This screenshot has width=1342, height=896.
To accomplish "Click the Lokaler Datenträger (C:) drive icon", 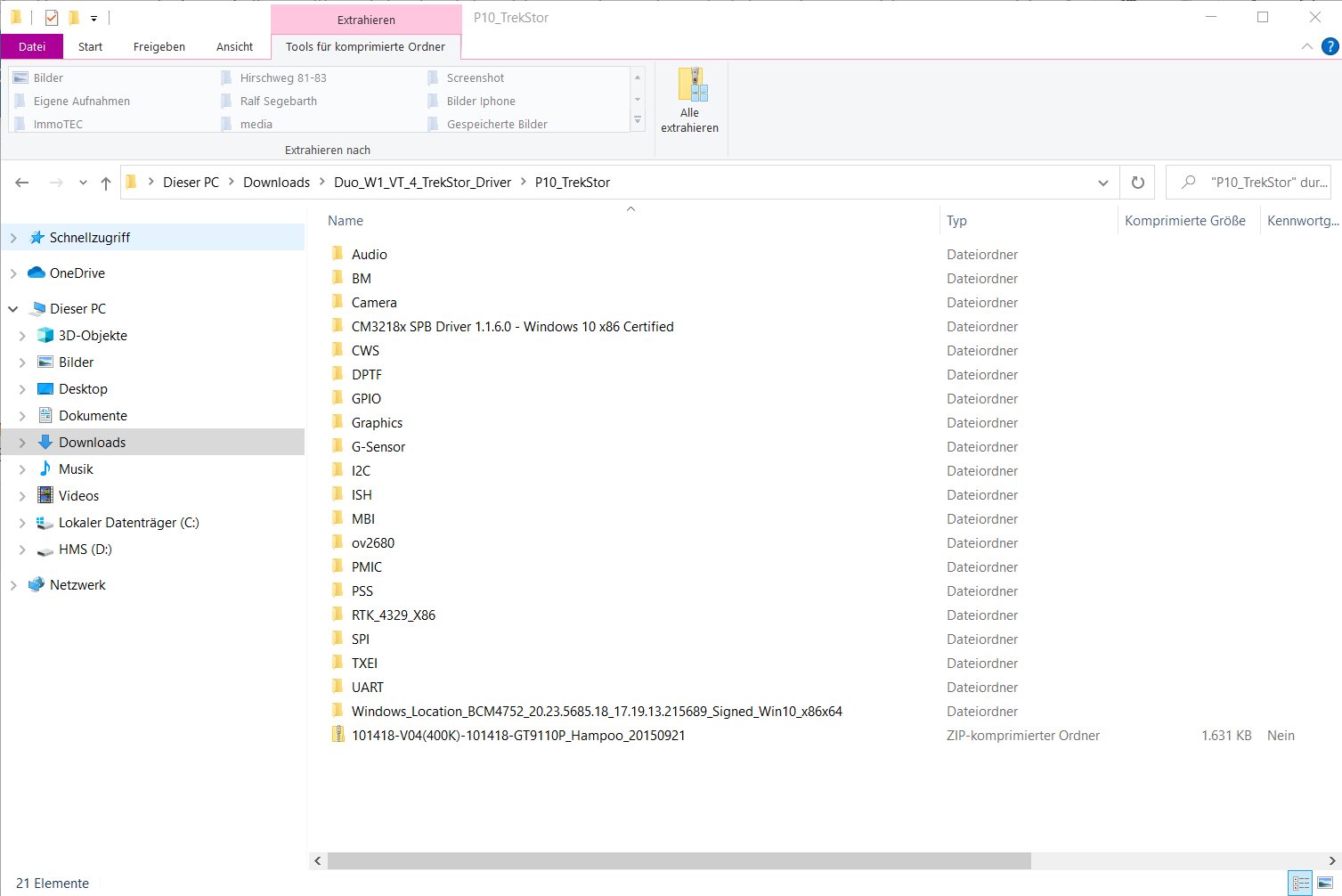I will pyautogui.click(x=45, y=523).
